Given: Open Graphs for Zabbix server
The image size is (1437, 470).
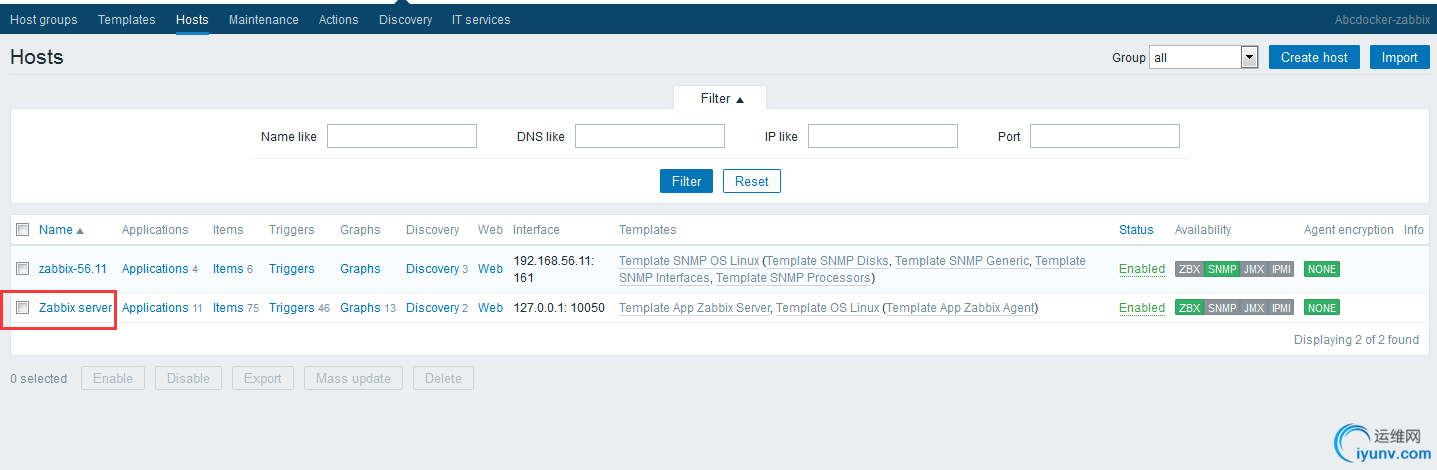Looking at the screenshot, I should tap(360, 308).
